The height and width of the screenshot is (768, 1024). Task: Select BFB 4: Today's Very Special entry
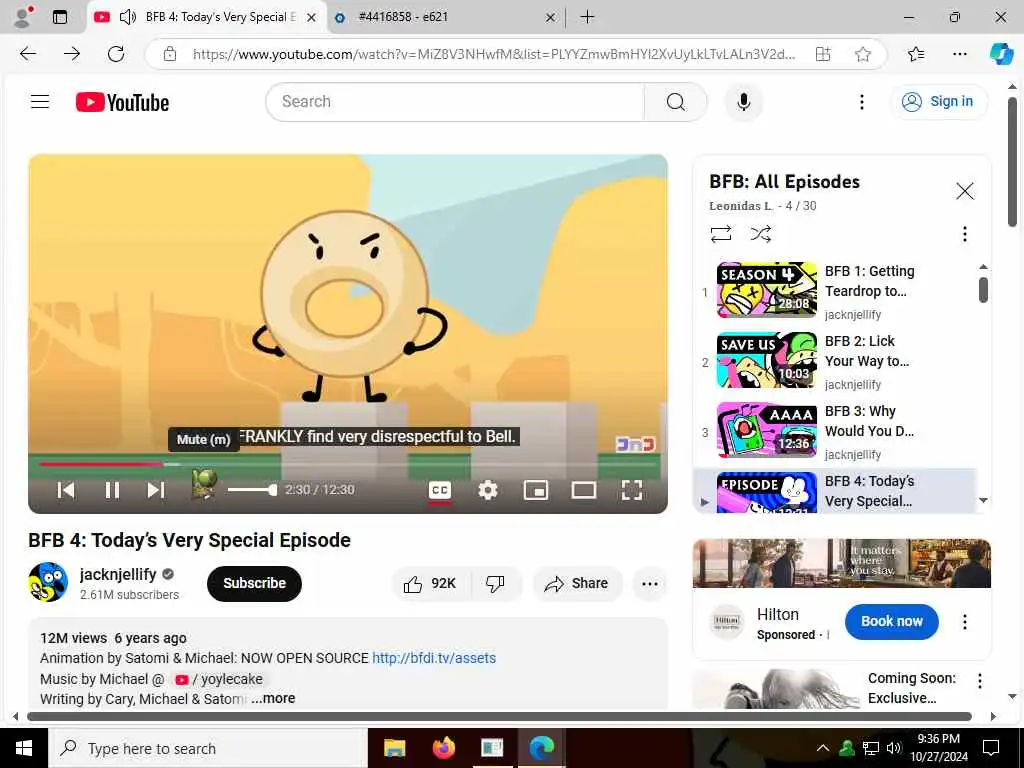(x=835, y=491)
